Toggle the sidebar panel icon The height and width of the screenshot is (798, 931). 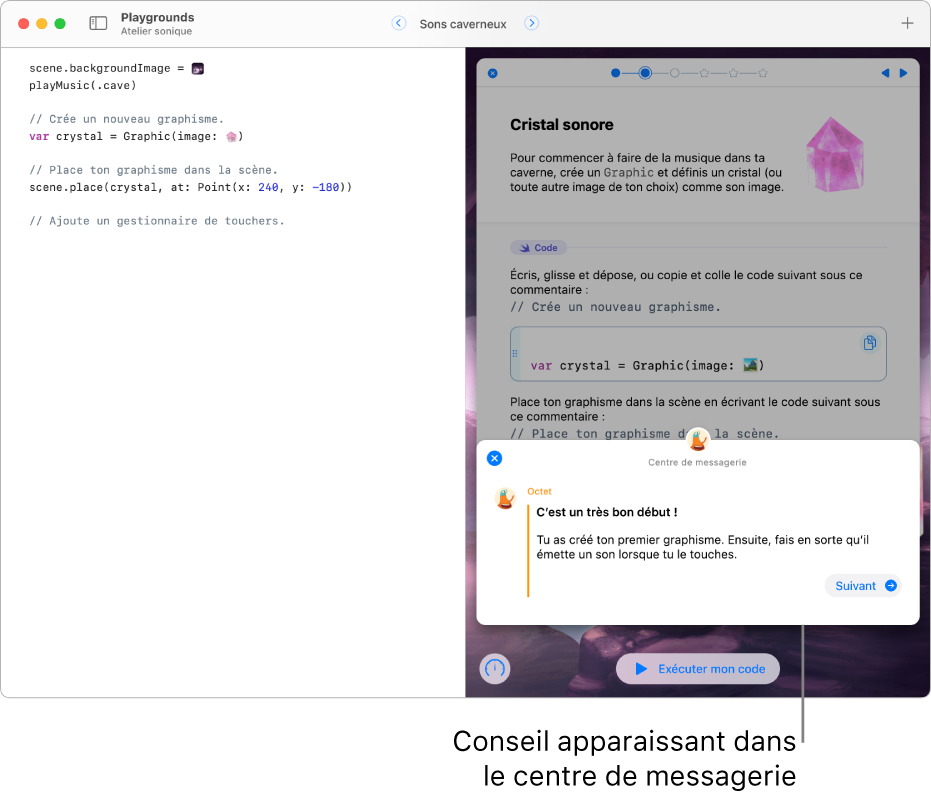[98, 23]
